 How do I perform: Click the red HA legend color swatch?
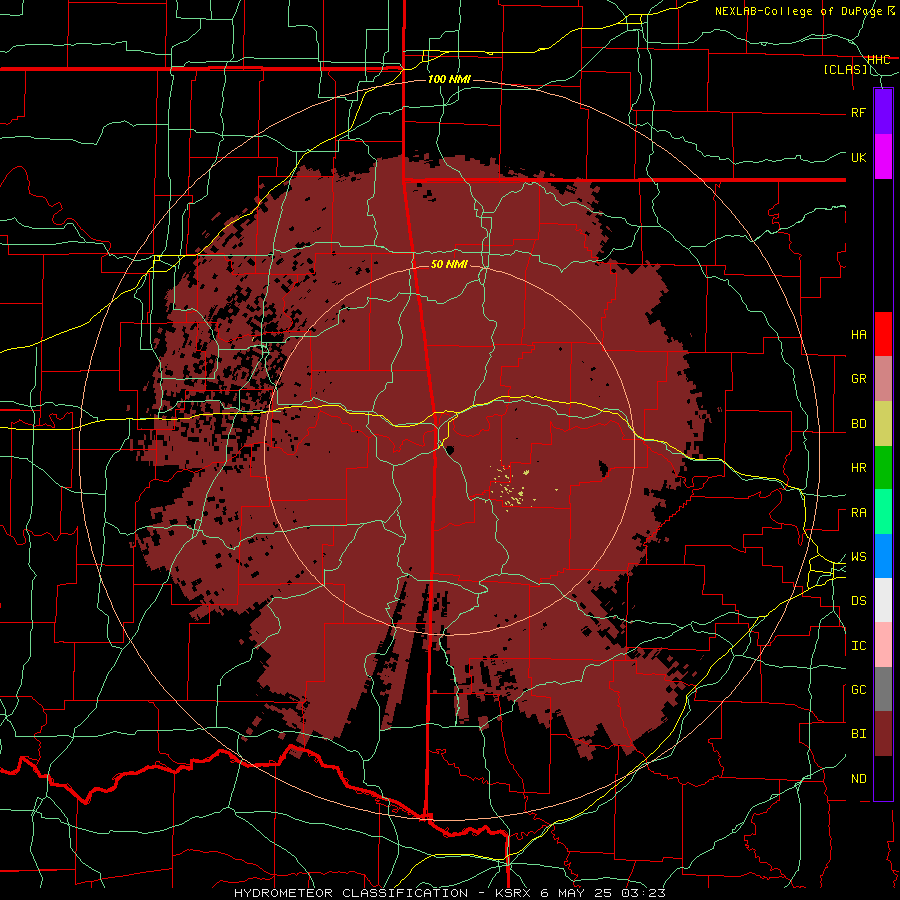point(883,334)
